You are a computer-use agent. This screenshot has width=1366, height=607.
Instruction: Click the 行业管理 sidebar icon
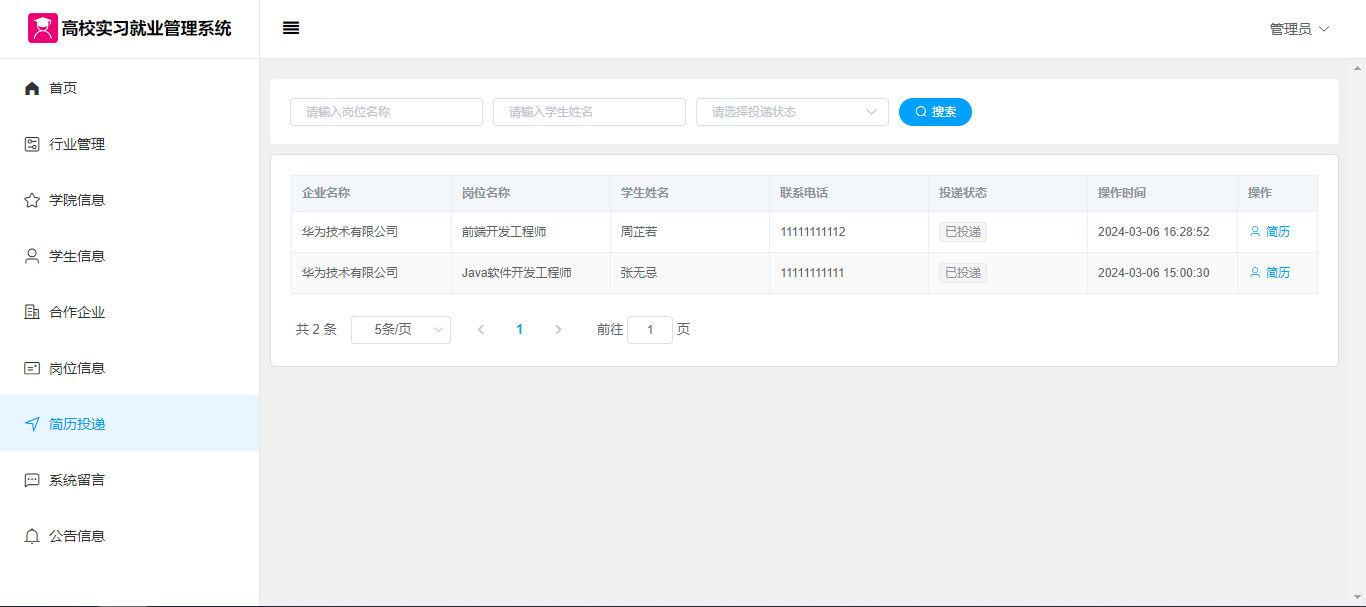32,144
